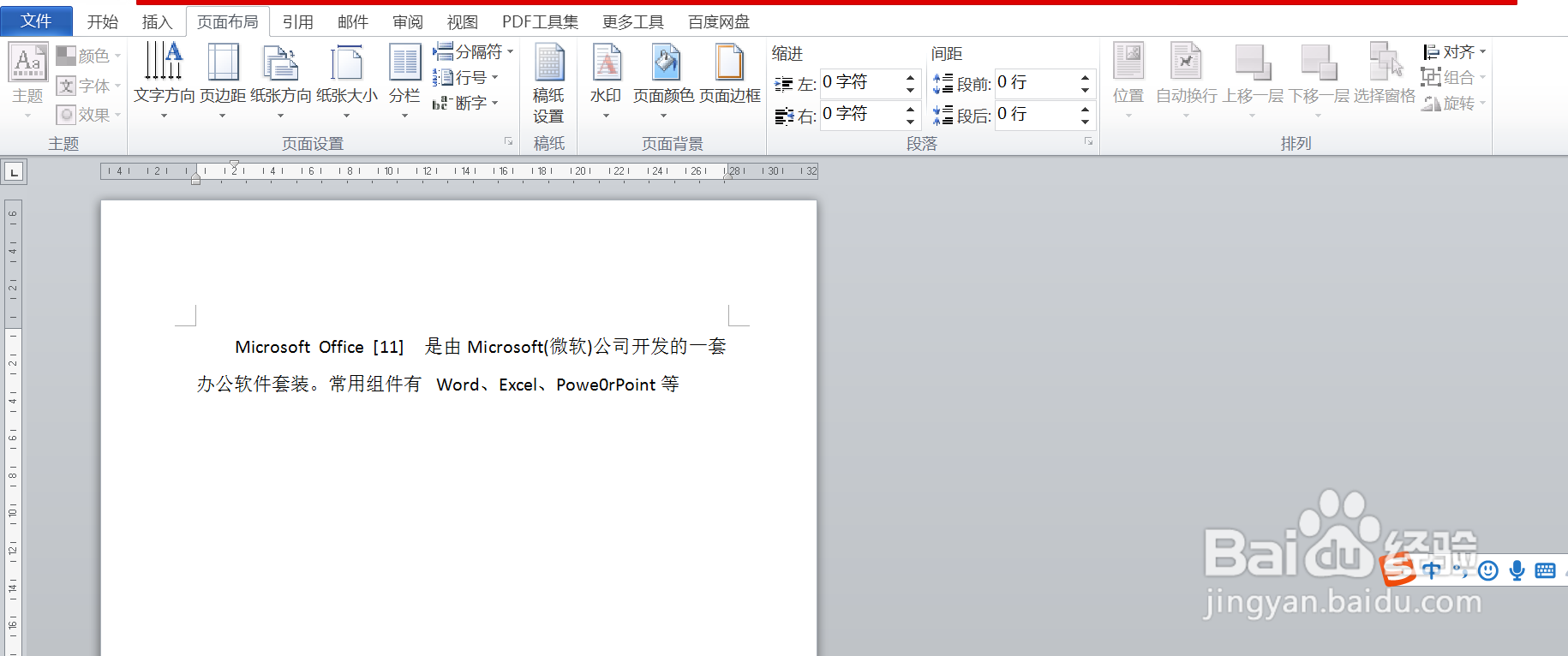Click the word 'Powe0rPoint' in document

[x=606, y=385]
